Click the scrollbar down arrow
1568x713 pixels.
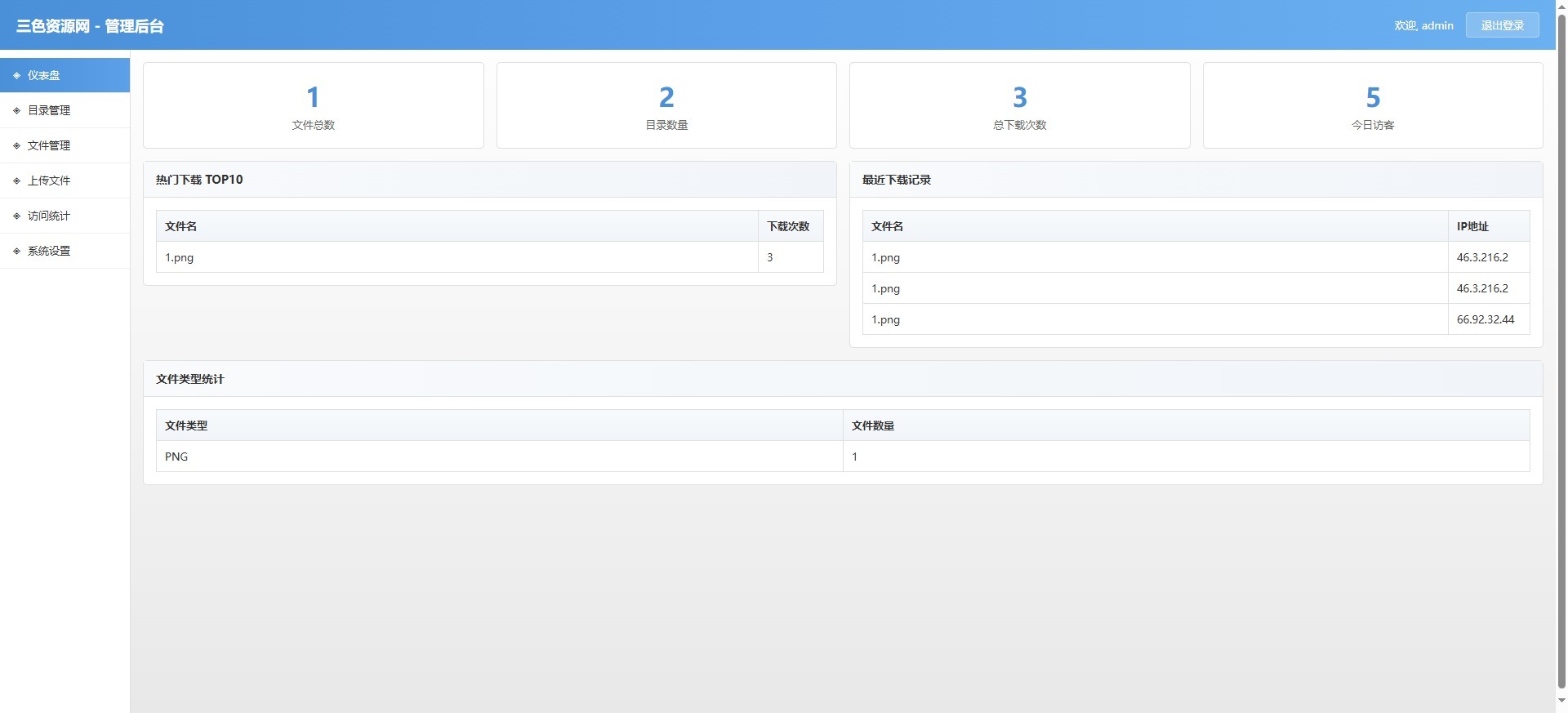(x=1561, y=701)
